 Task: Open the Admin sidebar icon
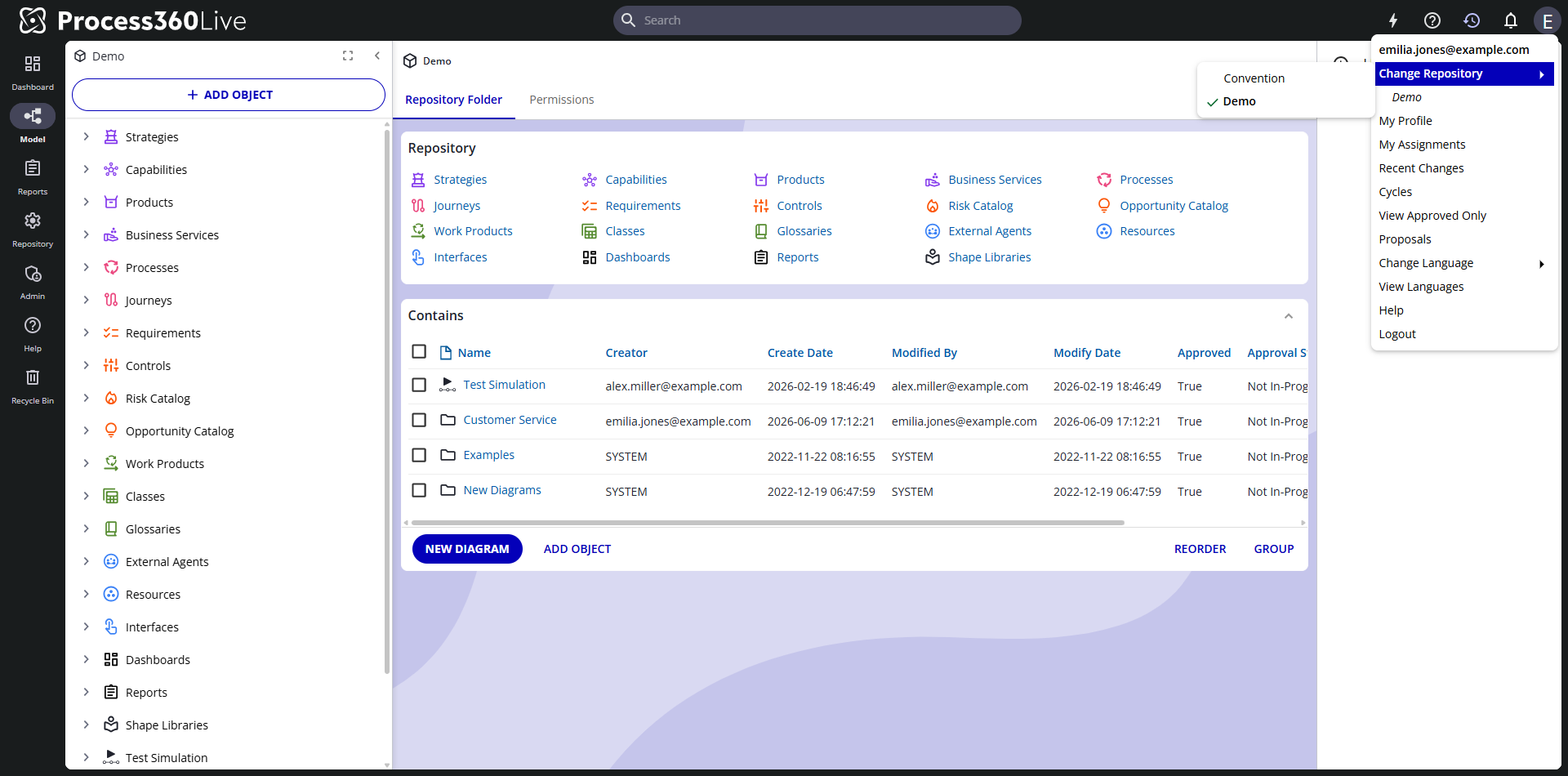33,281
